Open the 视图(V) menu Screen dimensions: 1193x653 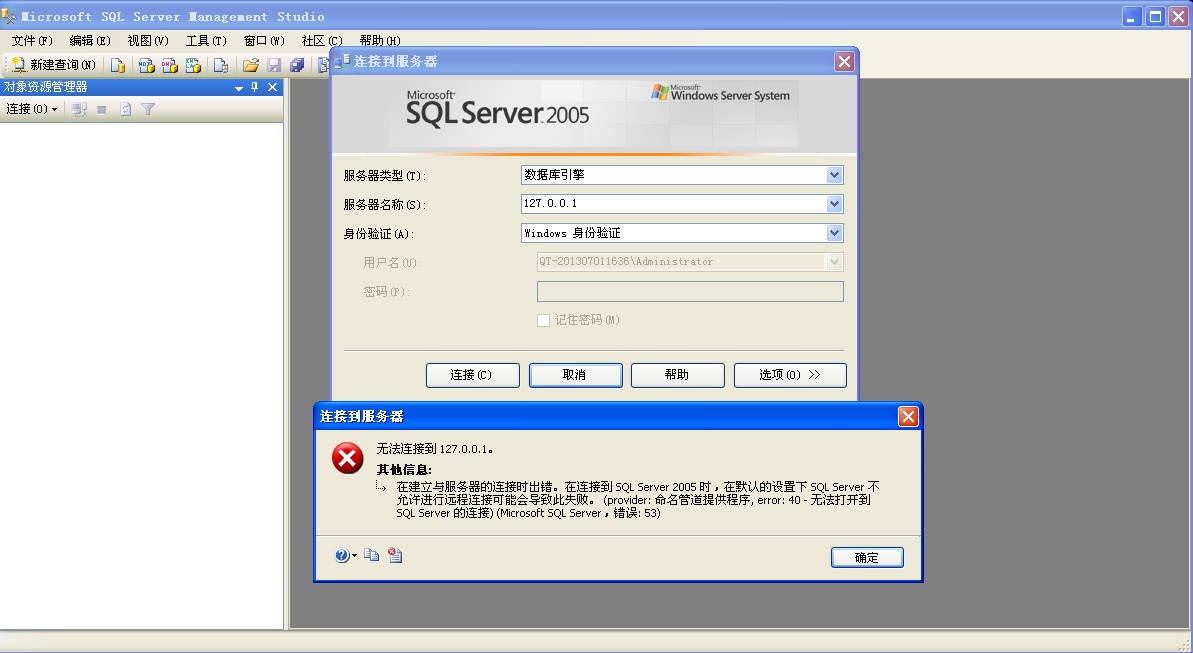coord(148,41)
